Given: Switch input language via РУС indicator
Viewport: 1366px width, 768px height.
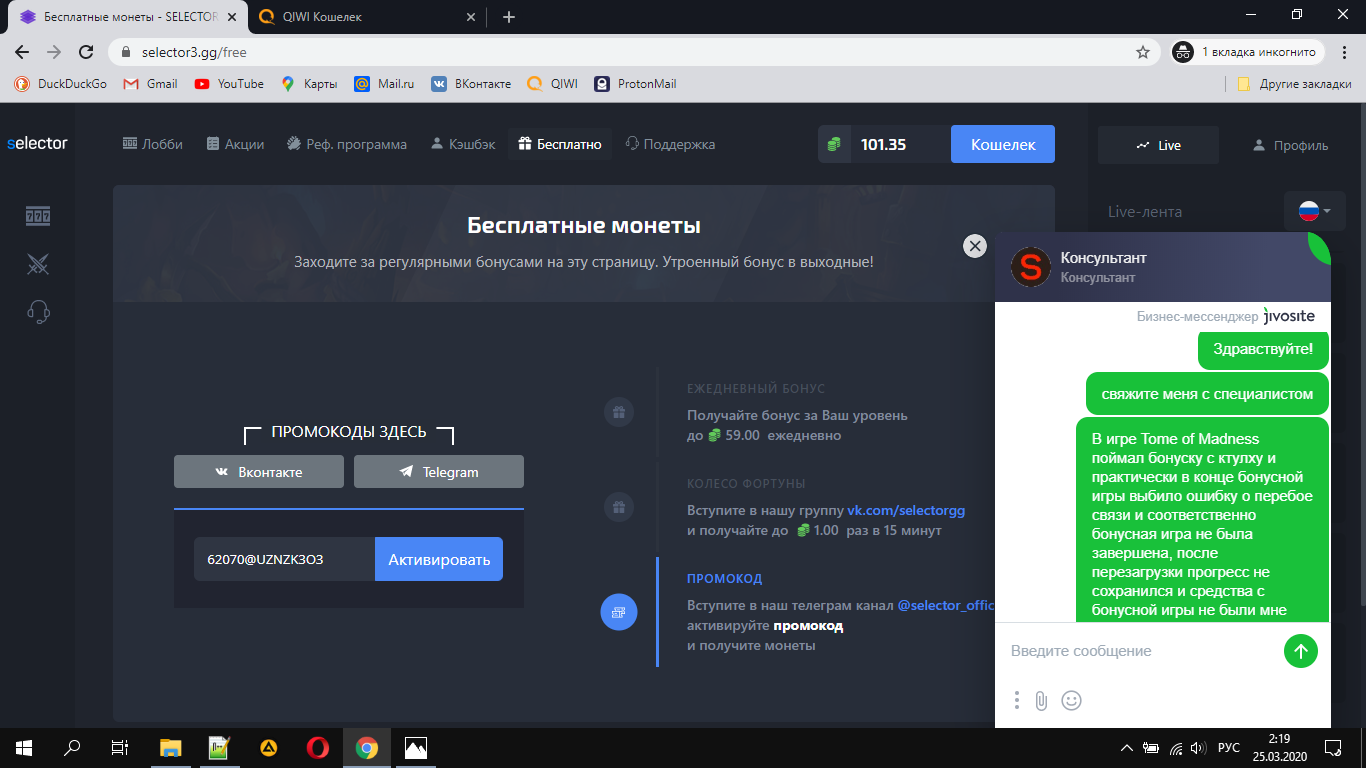Looking at the screenshot, I should (1229, 748).
